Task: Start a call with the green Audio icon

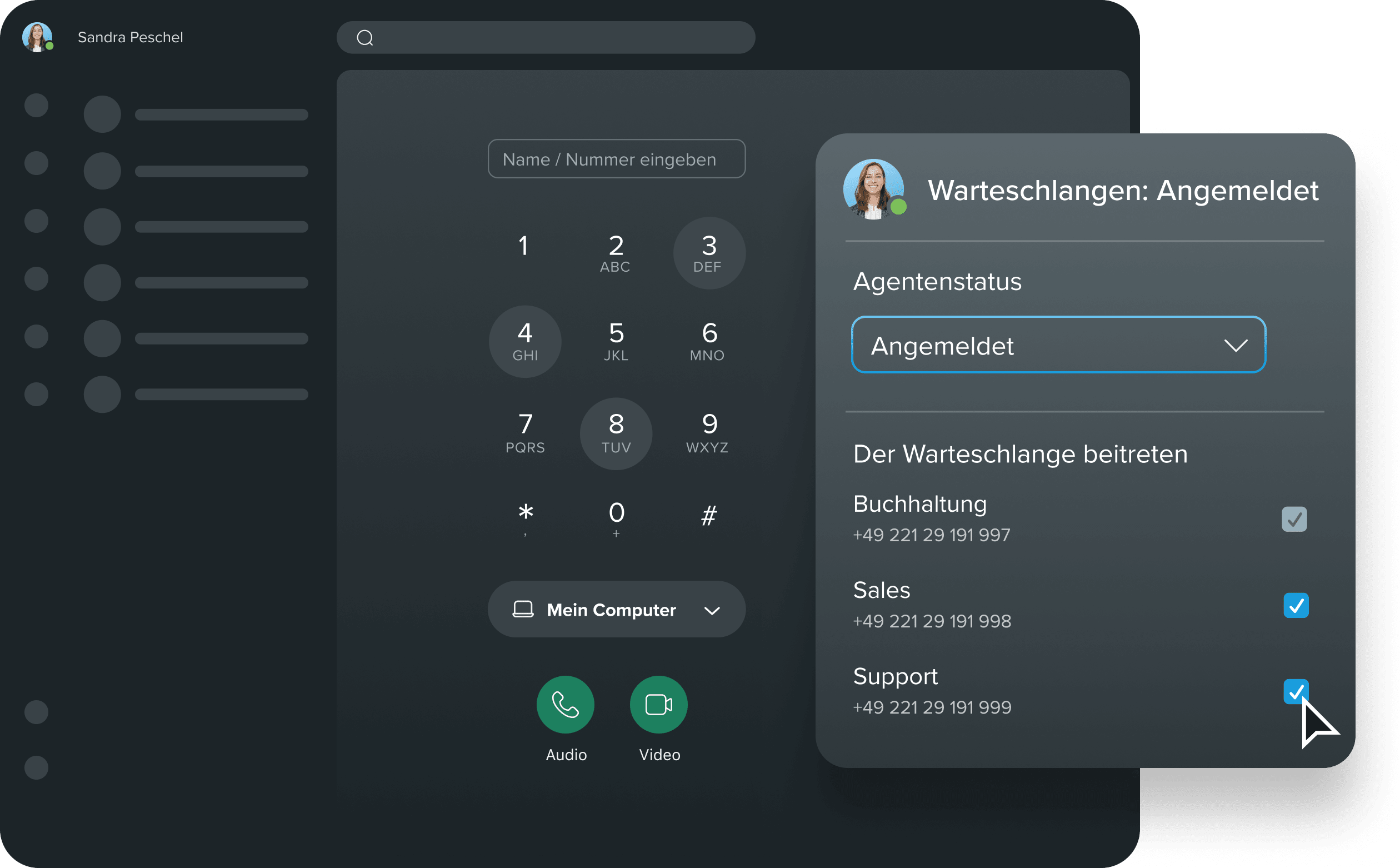Action: [565, 704]
